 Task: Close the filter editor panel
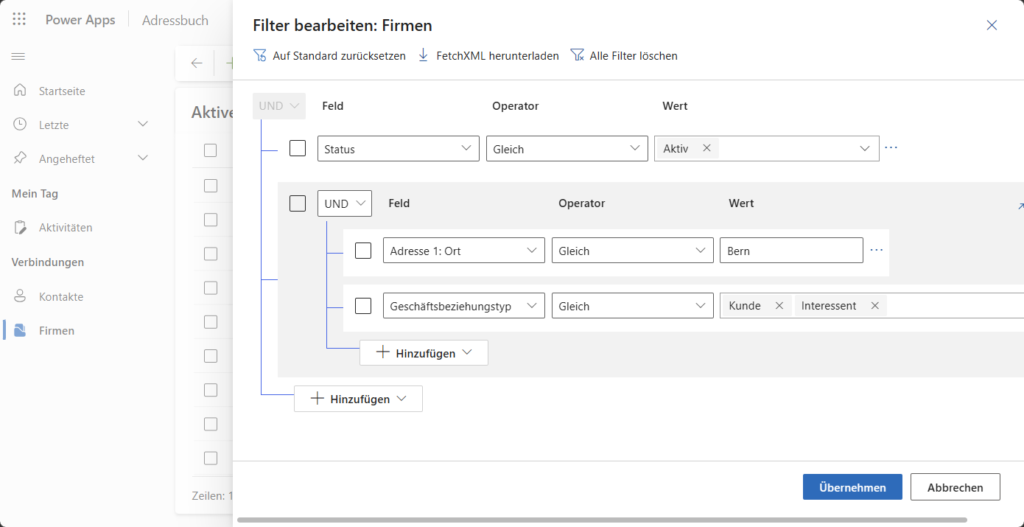point(992,25)
